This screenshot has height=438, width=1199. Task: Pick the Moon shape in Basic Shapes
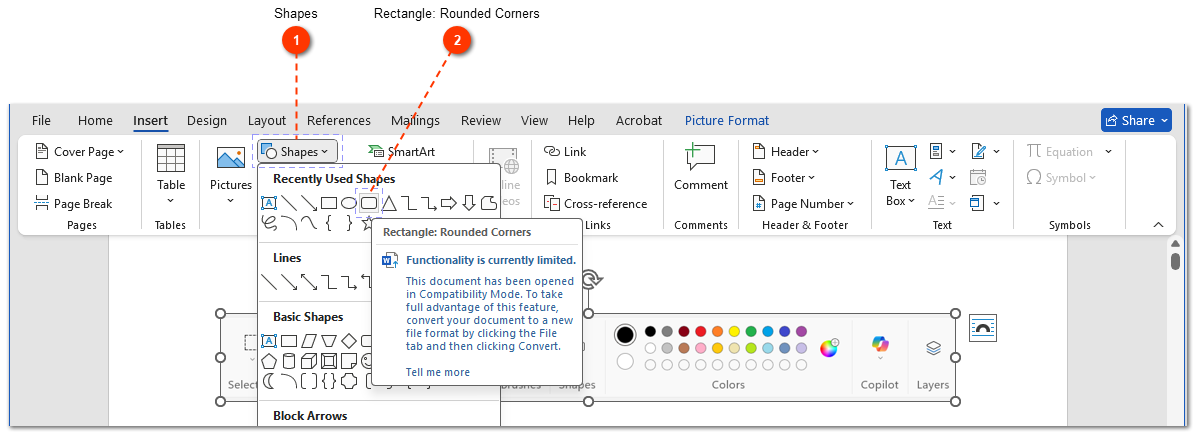[x=269, y=380]
